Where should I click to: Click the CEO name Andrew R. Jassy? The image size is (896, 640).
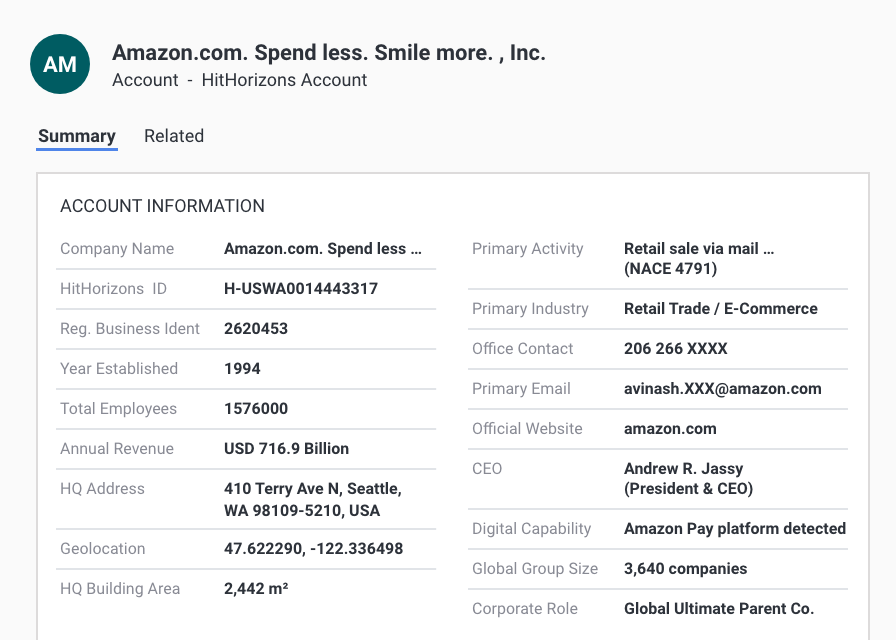pyautogui.click(x=683, y=469)
